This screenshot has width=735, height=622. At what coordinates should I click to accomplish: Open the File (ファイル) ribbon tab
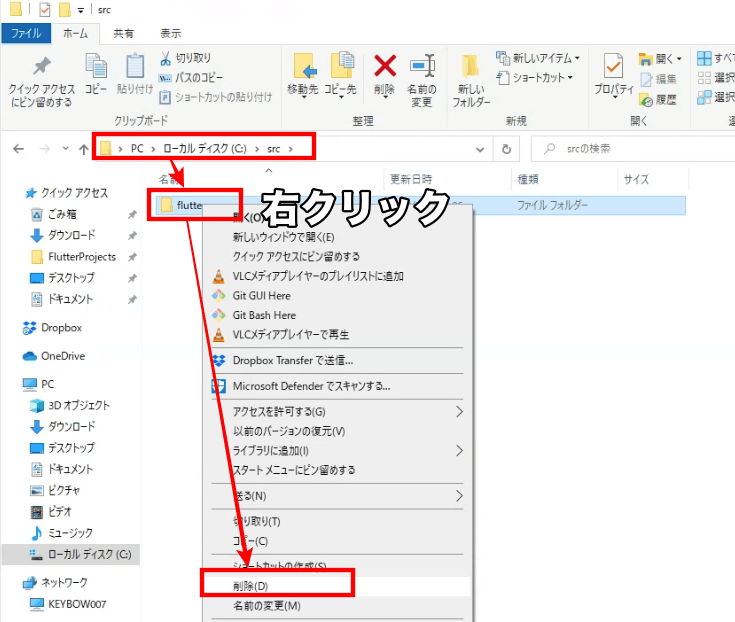point(26,33)
